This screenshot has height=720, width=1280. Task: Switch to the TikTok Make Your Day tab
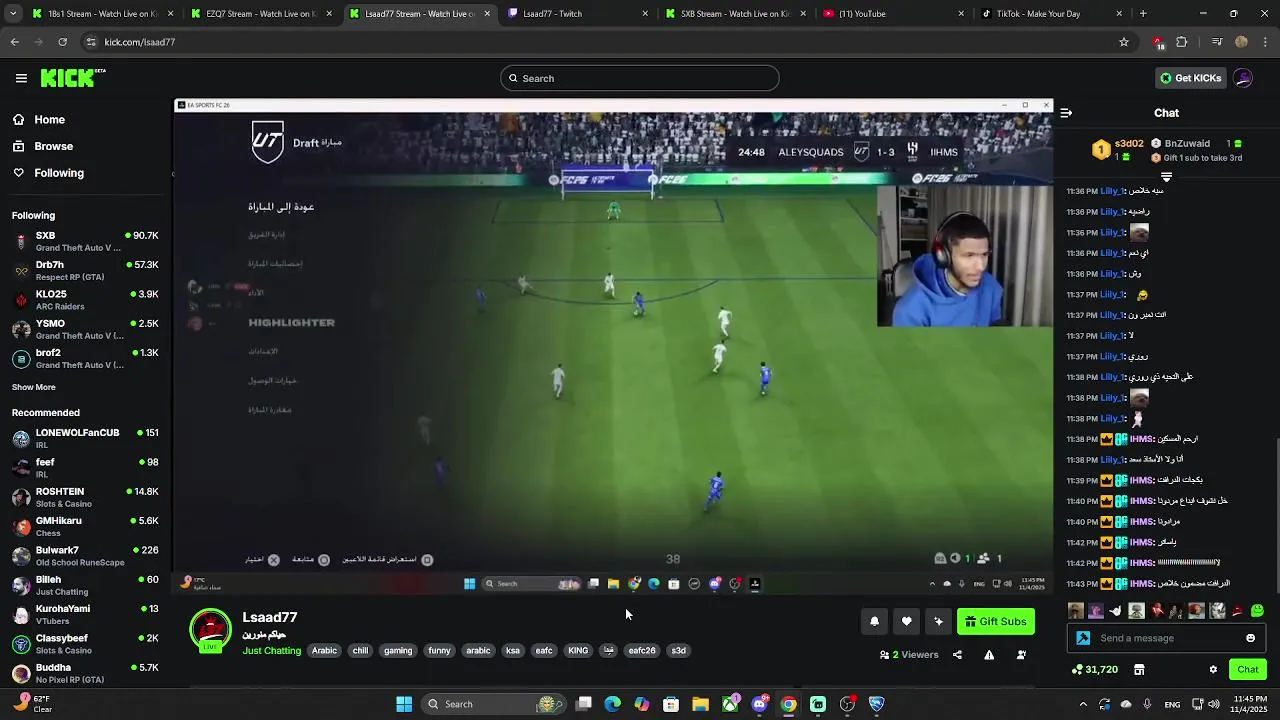pyautogui.click(x=1052, y=14)
